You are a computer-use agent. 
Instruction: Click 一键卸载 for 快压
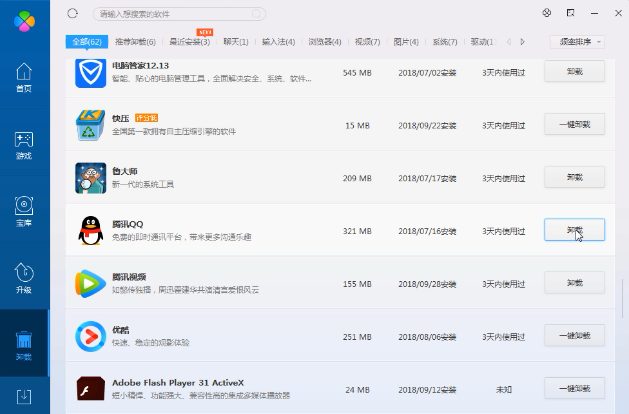(x=574, y=124)
